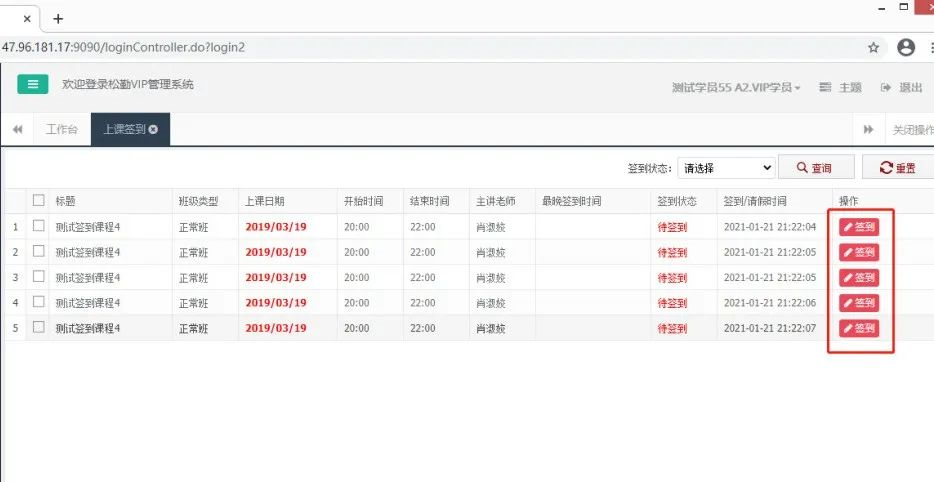The height and width of the screenshot is (482, 934).
Task: Check the checkbox for row 1
Action: (39, 226)
